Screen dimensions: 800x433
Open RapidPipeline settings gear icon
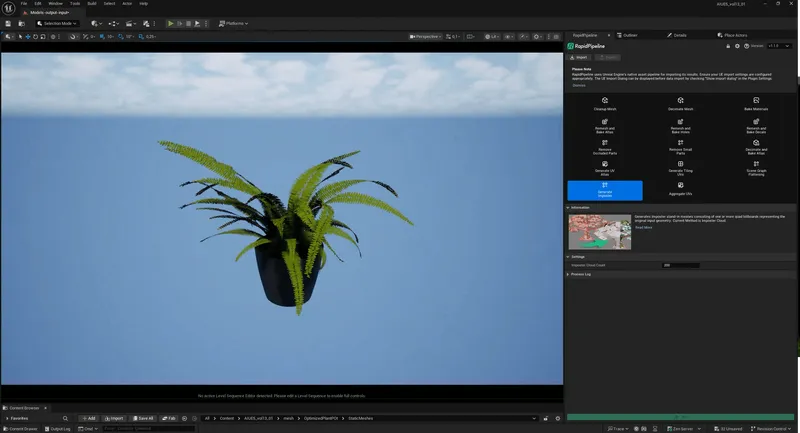coord(738,45)
